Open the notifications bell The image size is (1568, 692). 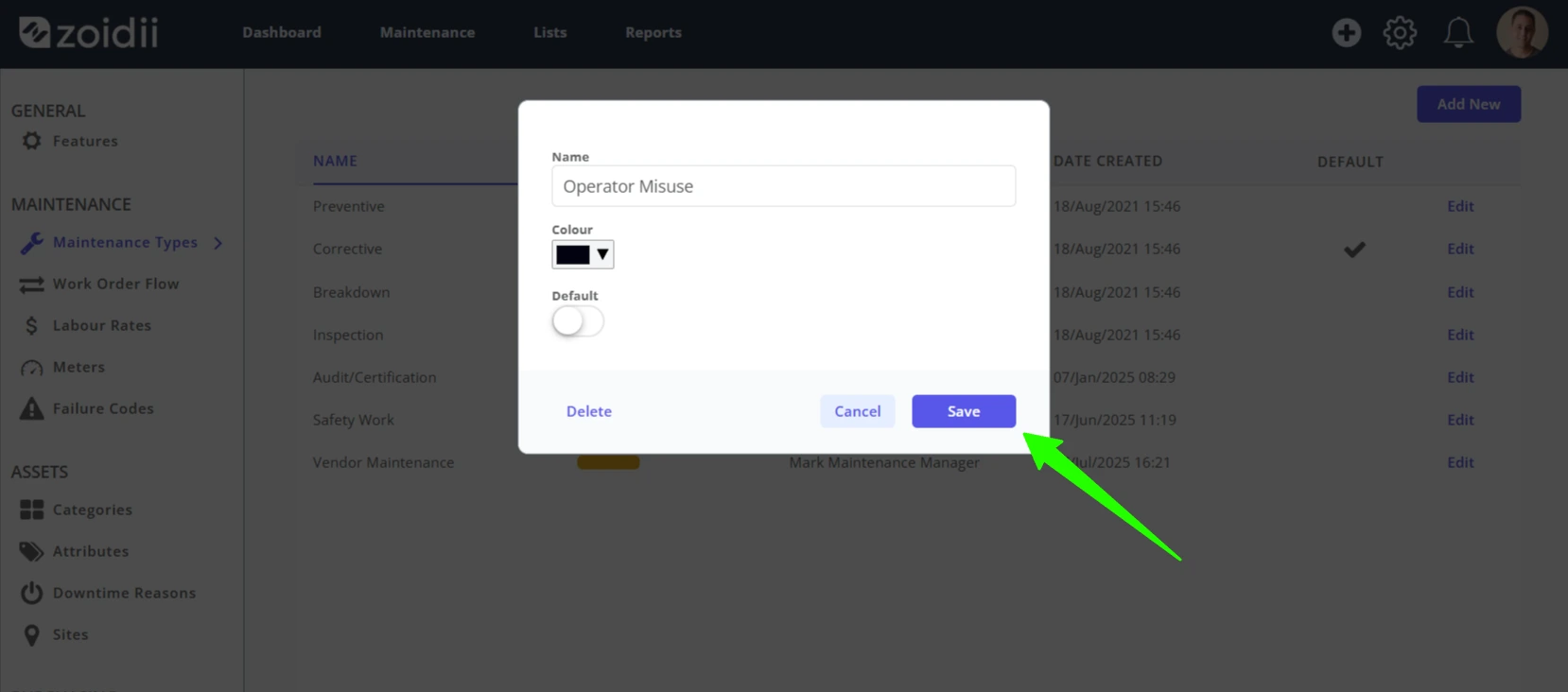pos(1457,32)
